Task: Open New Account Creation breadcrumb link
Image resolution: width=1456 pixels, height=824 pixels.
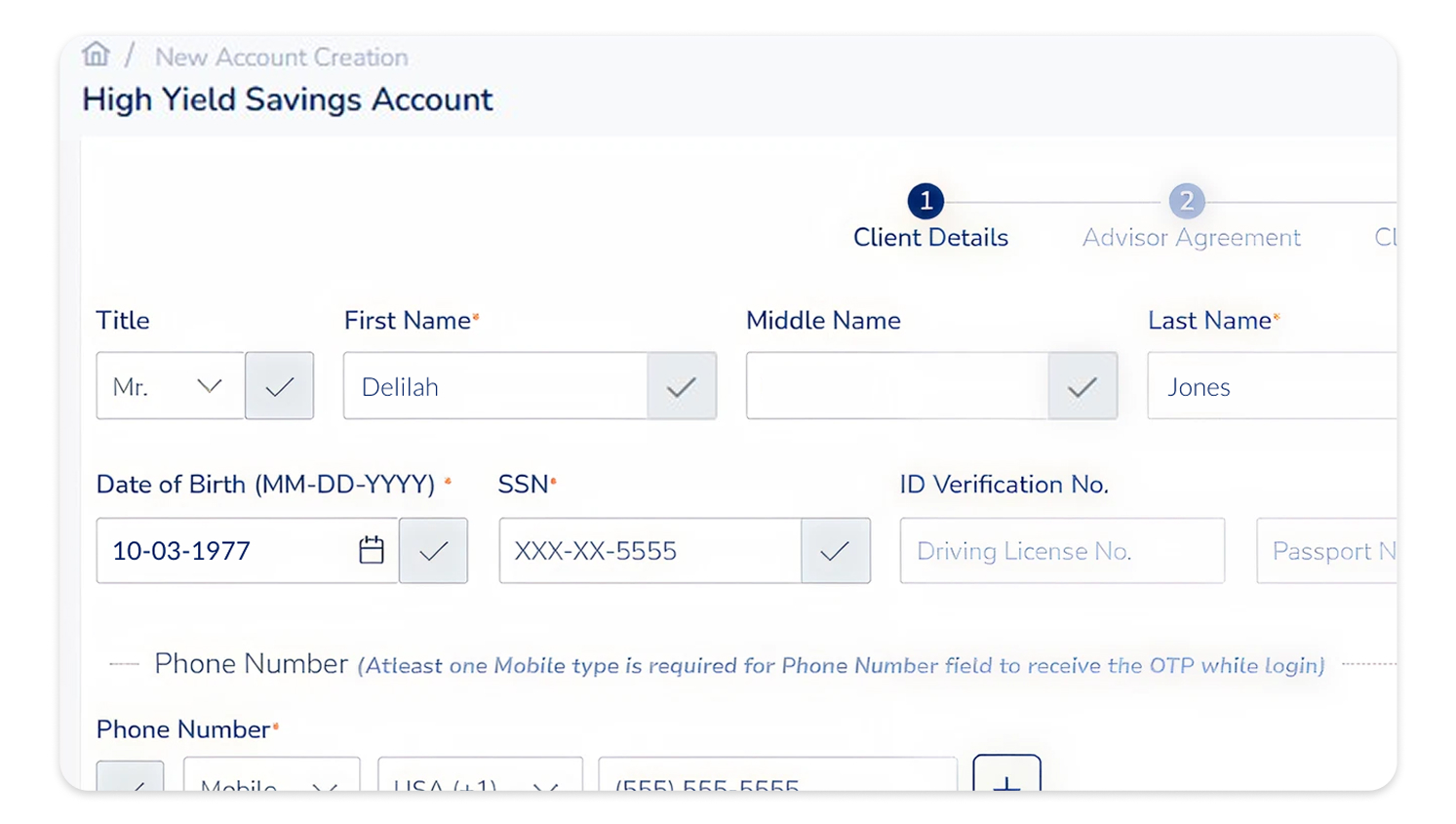Action: pos(281,58)
